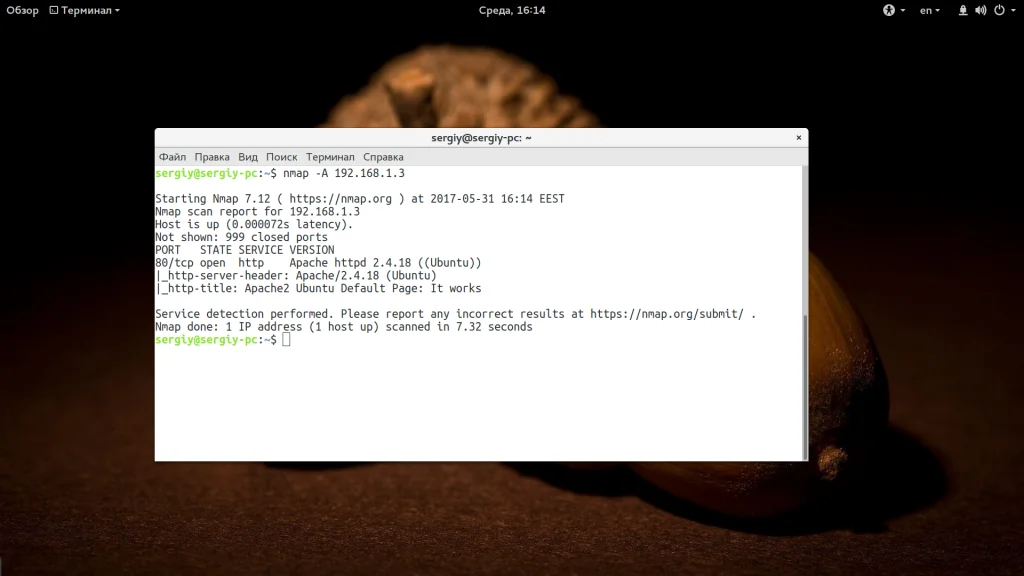The width and height of the screenshot is (1024, 576).
Task: Open the accessibility menu icon
Action: point(889,10)
